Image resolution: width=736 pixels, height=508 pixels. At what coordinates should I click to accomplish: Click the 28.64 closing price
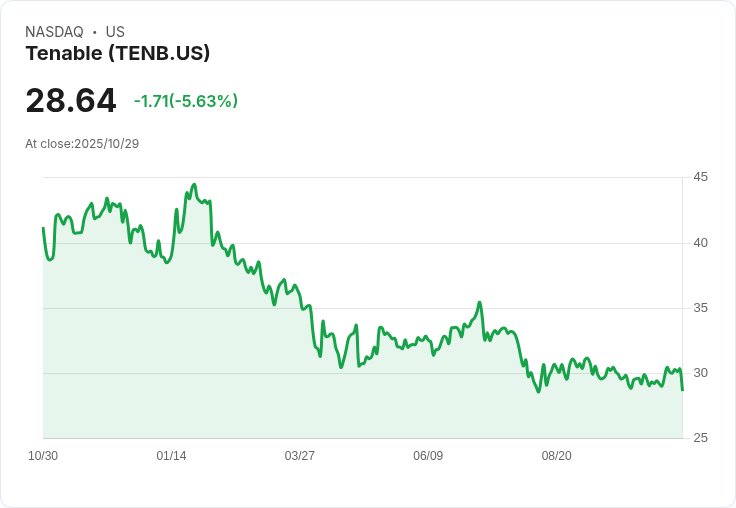(70, 101)
